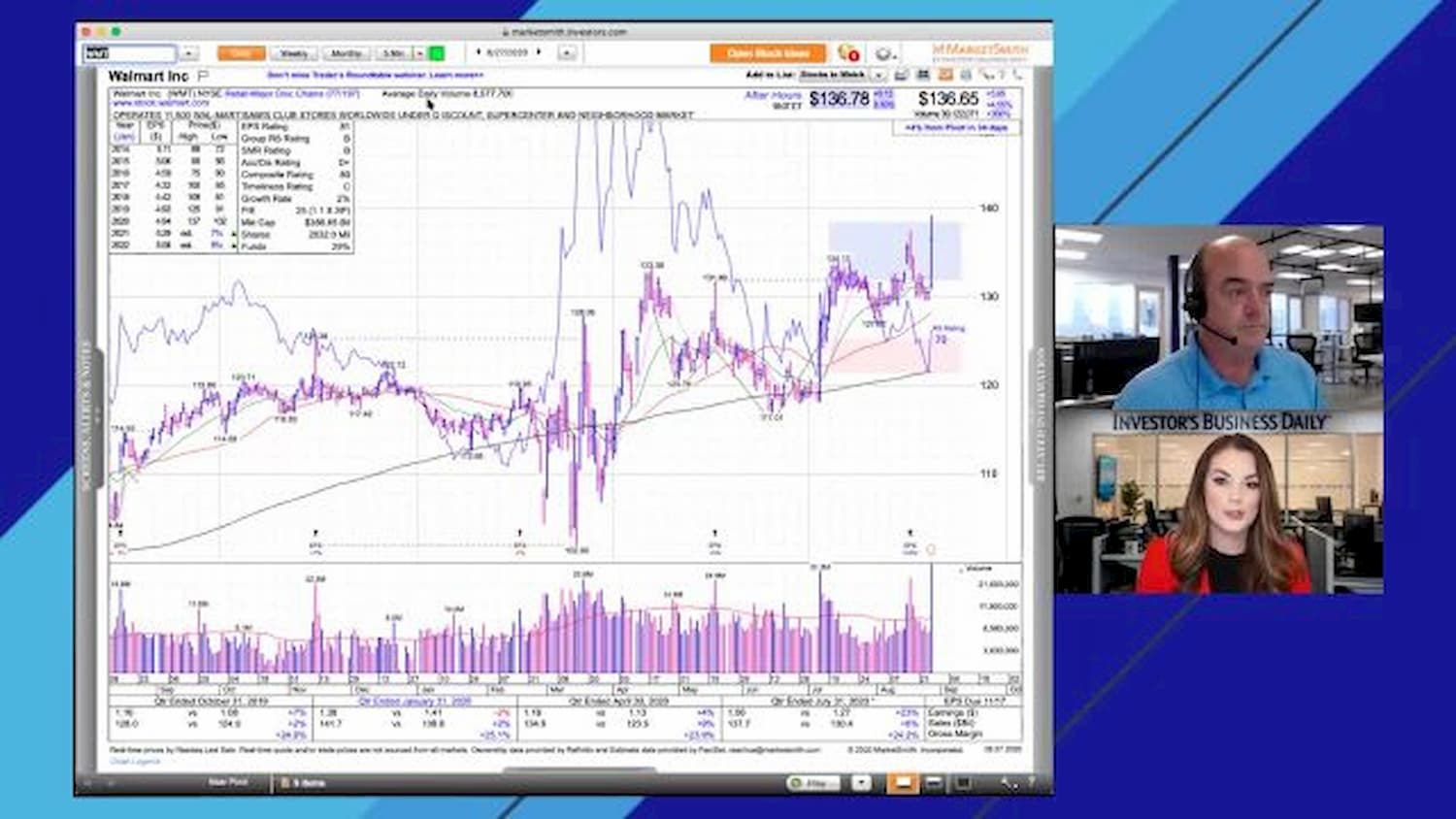The width and height of the screenshot is (1456, 819).
Task: Click the phone icon in chart toolbar
Action: (x=1017, y=75)
